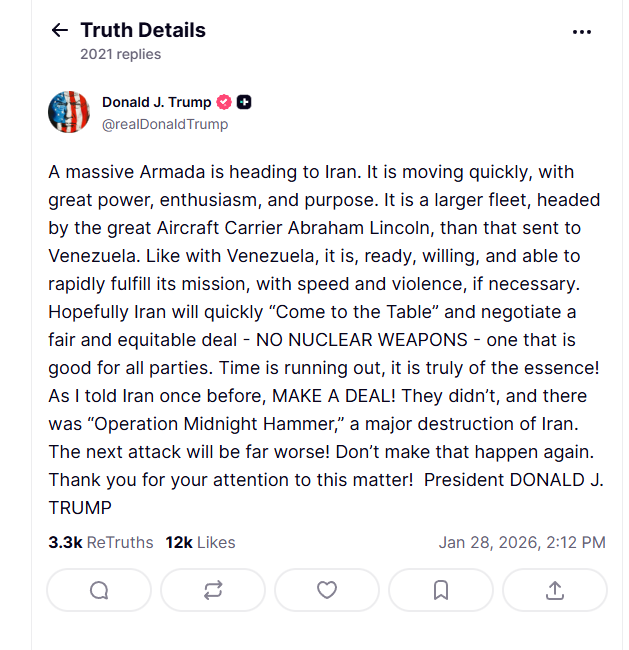This screenshot has width=629, height=650.
Task: Click the Truth Details page heading
Action: (143, 30)
